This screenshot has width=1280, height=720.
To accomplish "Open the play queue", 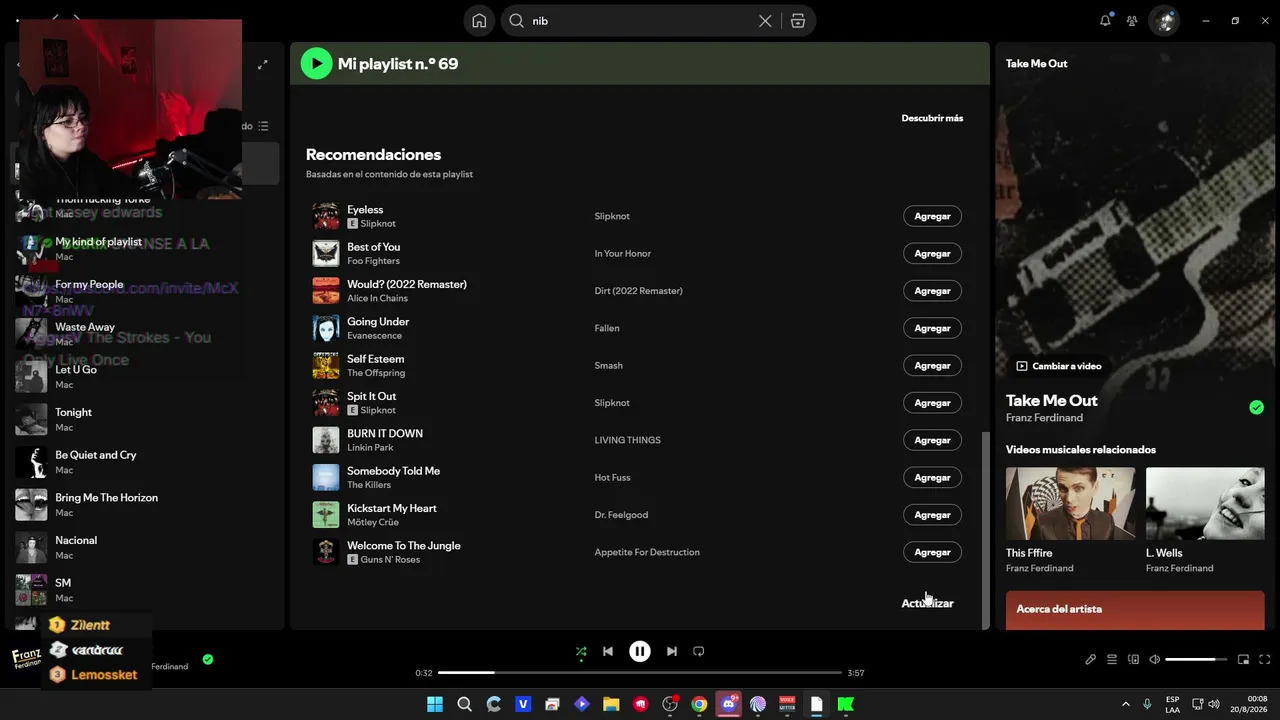I will (x=1112, y=660).
